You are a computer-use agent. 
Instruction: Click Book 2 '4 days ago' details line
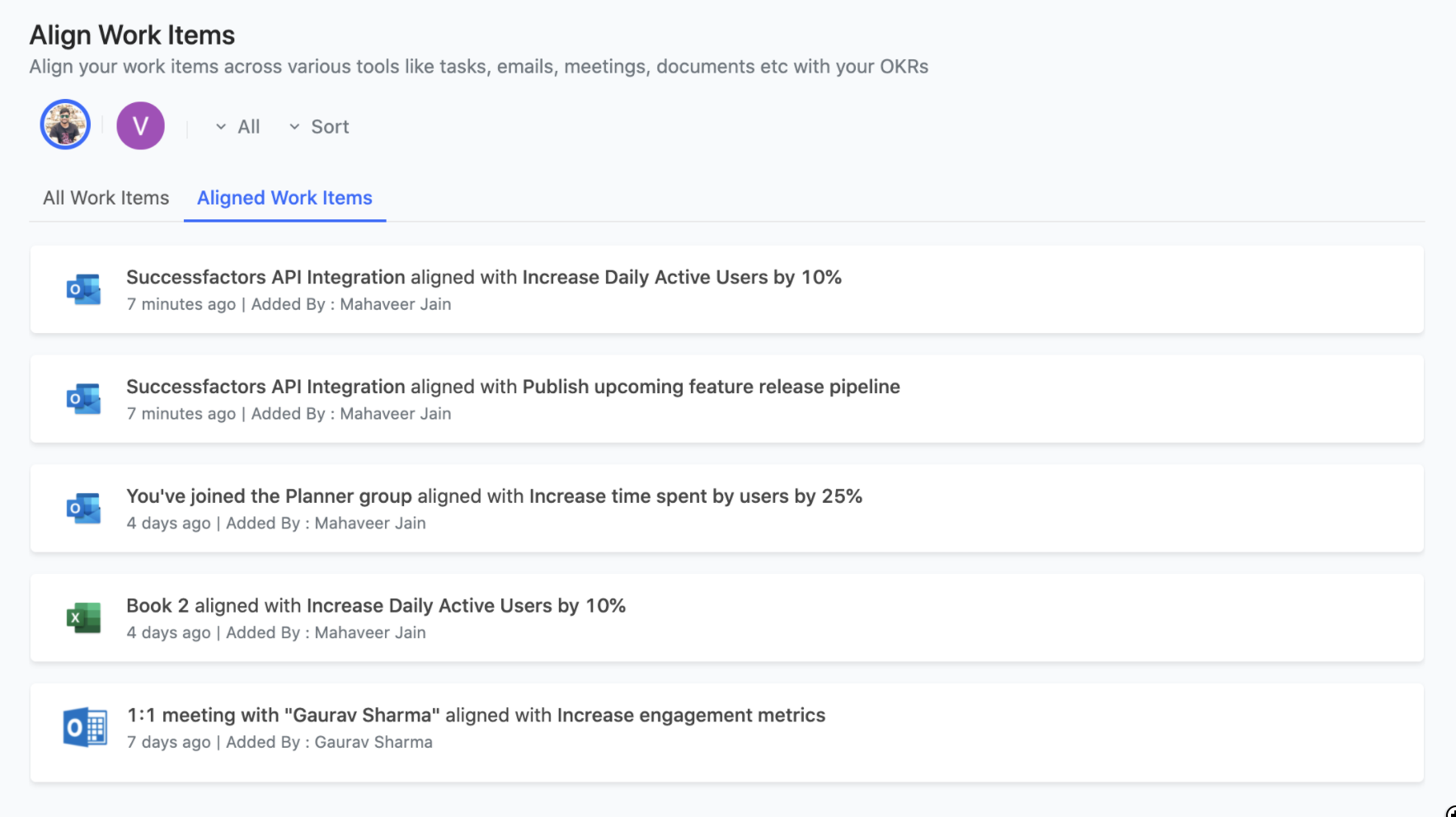pos(276,632)
